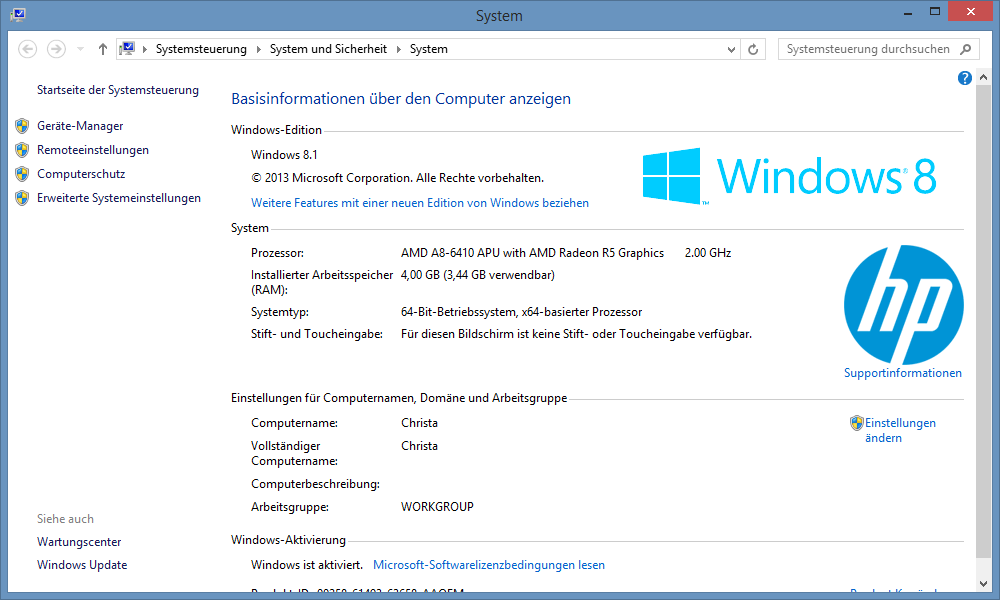Go to Startseite der Systemsteuerung

[117, 90]
